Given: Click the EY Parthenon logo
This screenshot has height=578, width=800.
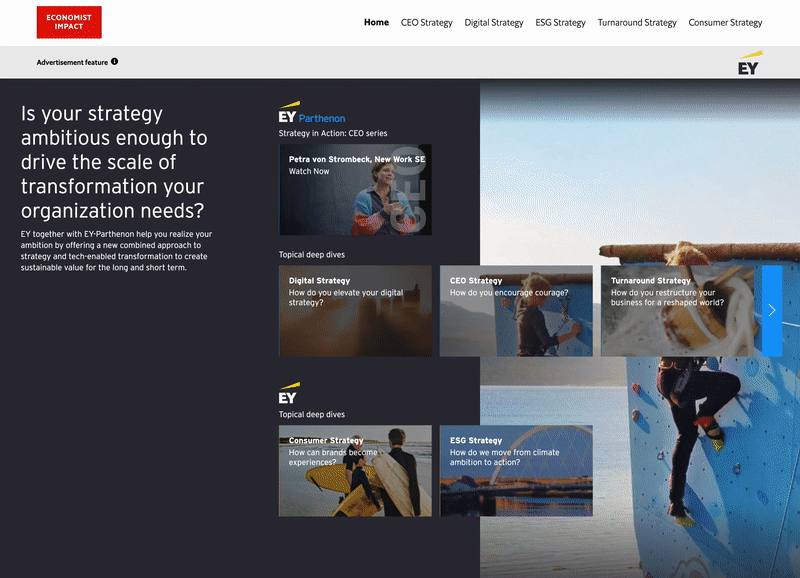Looking at the screenshot, I should point(312,112).
